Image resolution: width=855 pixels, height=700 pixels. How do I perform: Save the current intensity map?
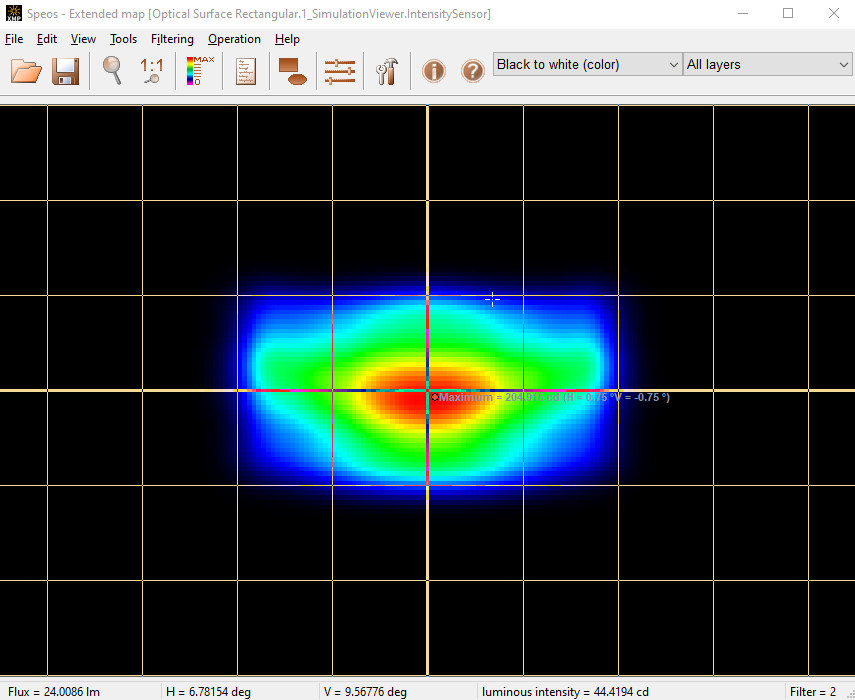point(65,71)
